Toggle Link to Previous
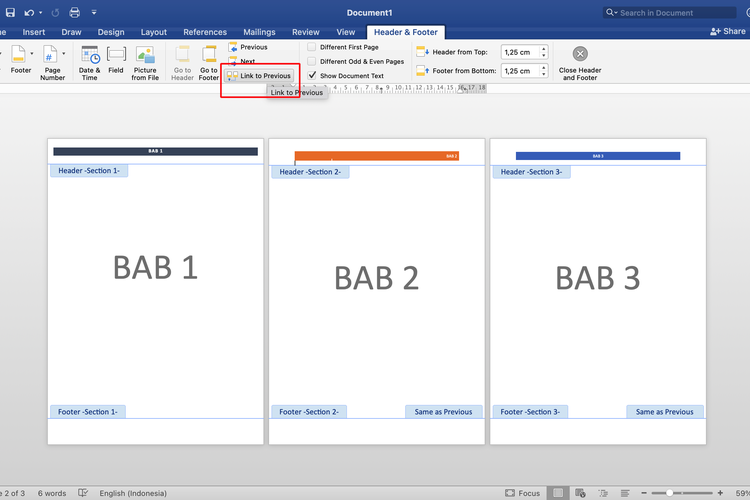This screenshot has width=750, height=500. 259,76
